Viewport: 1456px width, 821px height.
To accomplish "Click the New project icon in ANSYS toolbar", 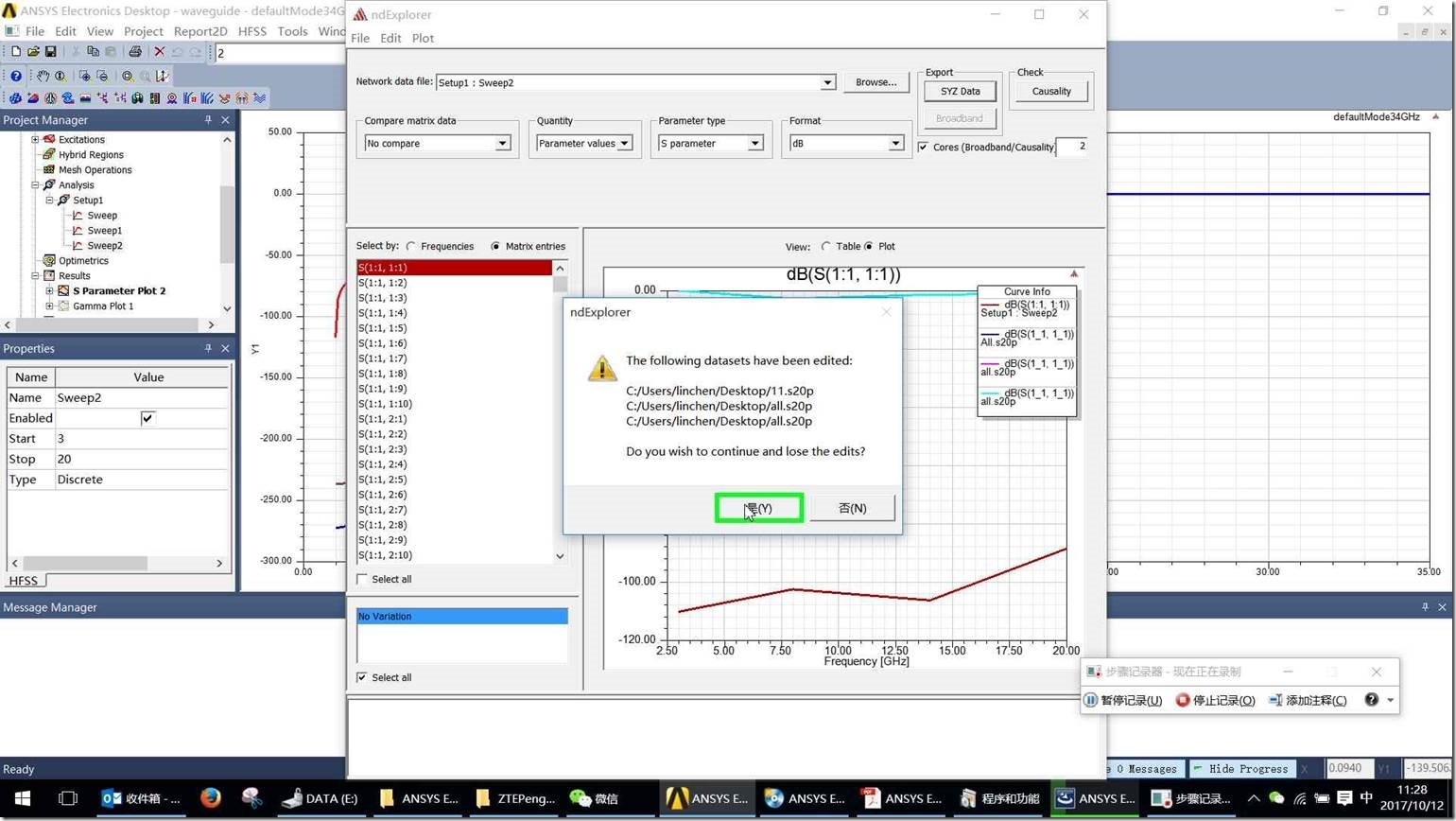I will click(15, 52).
